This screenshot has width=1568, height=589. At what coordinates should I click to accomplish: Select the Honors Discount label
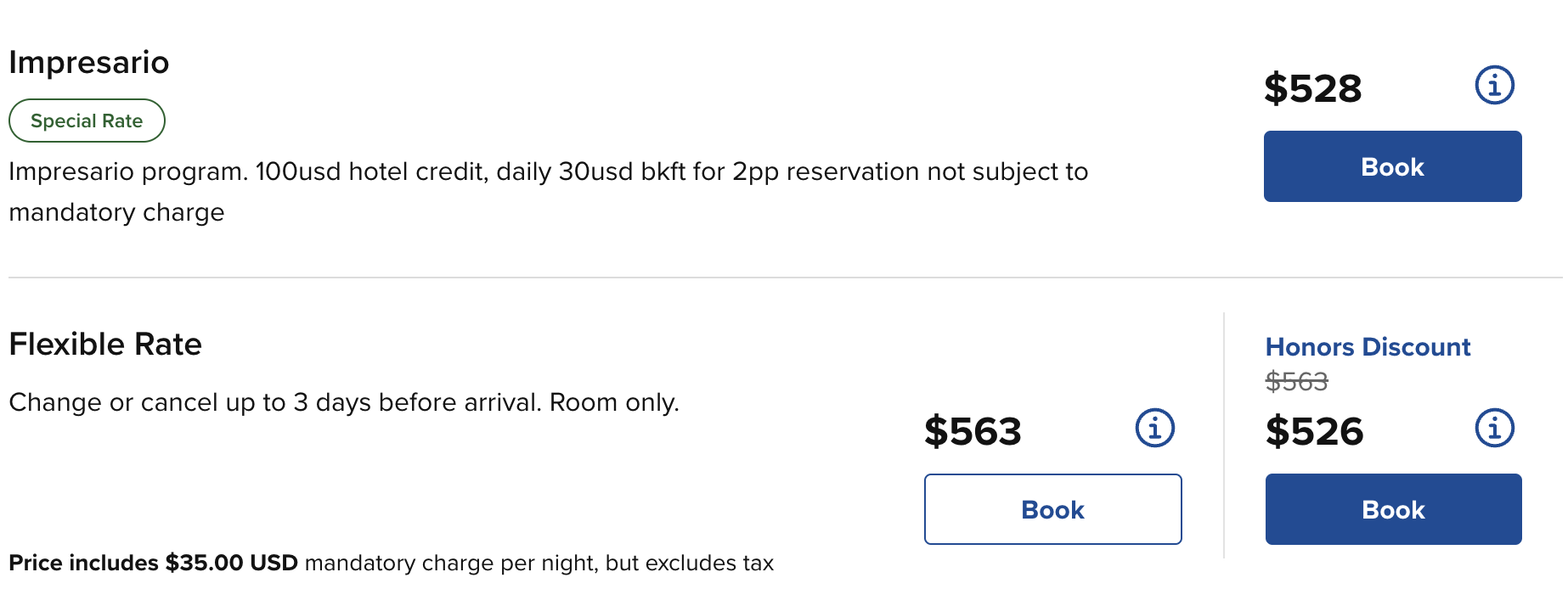coord(1368,346)
